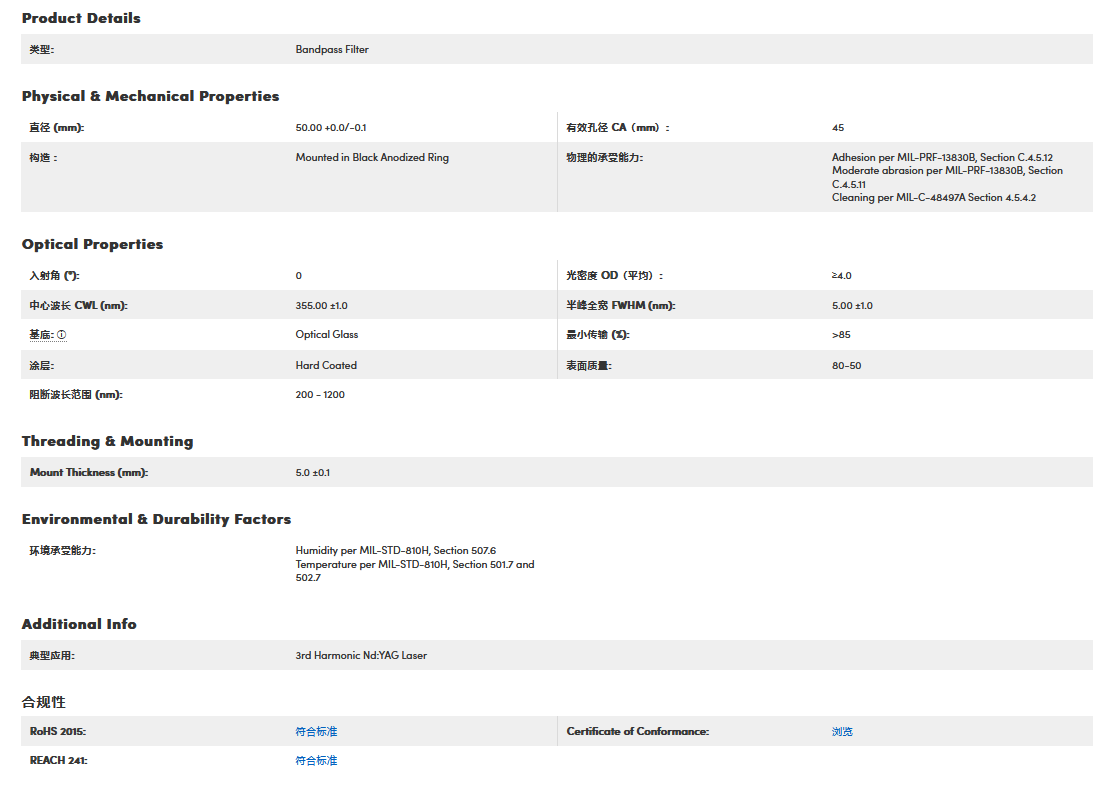1106x785 pixels.
Task: Click the 200 - 1200 blocking range value
Action: (x=320, y=395)
